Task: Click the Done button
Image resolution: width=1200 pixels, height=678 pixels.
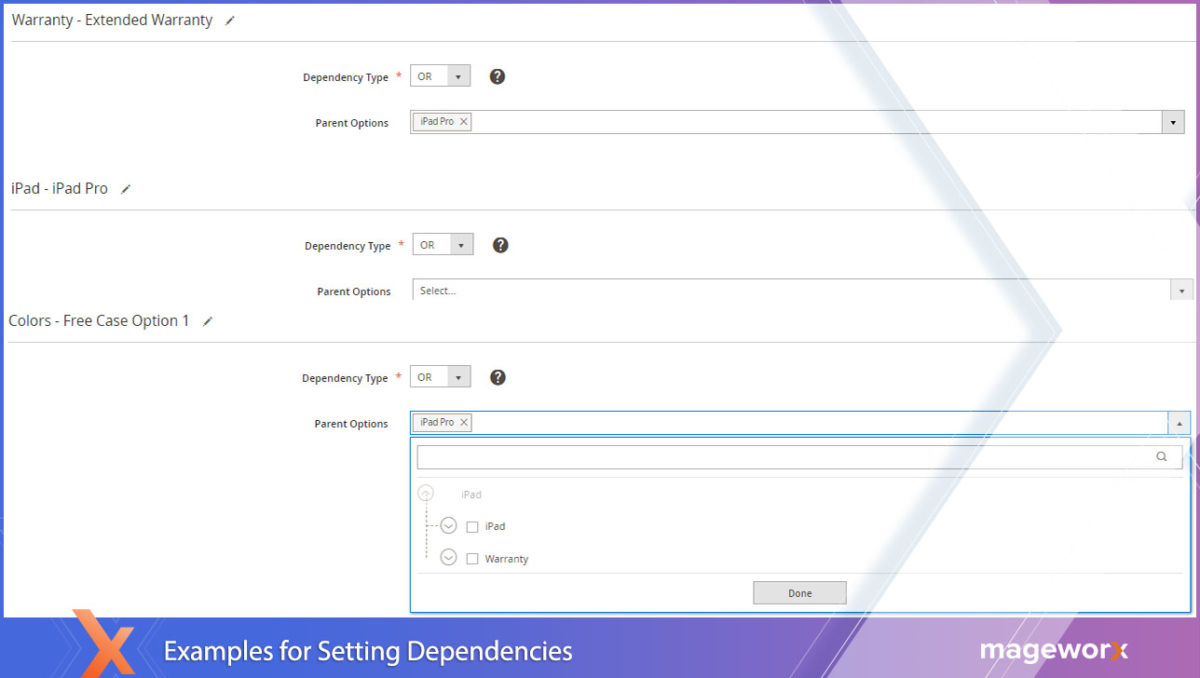Action: pos(800,593)
